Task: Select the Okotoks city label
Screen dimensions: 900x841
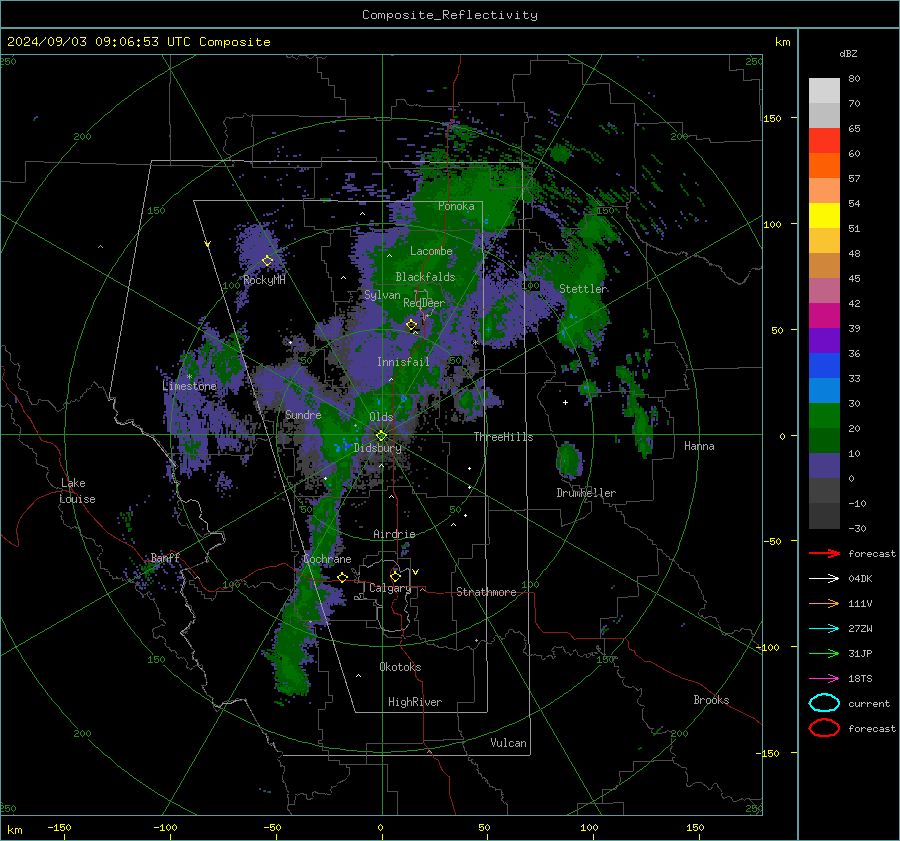Action: pyautogui.click(x=400, y=667)
